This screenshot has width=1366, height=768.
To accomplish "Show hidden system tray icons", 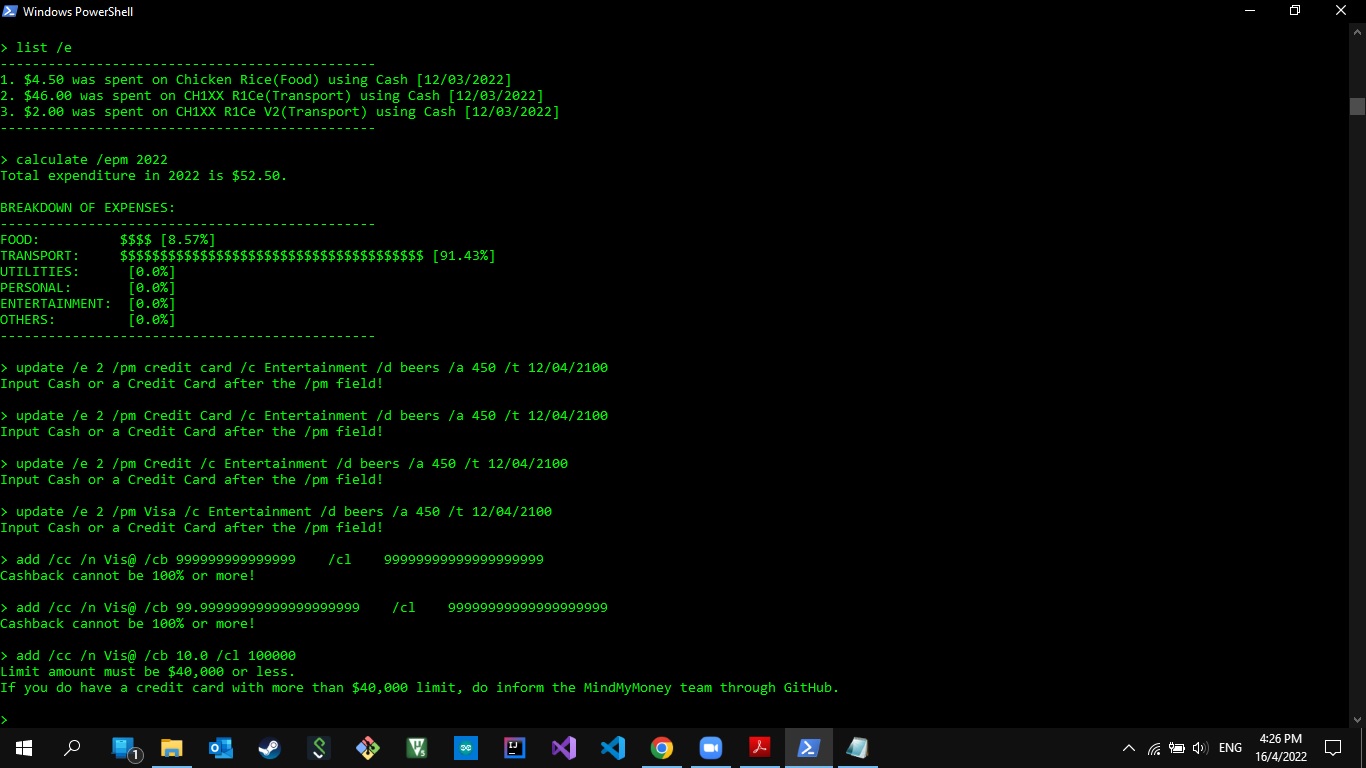I will pyautogui.click(x=1129, y=748).
